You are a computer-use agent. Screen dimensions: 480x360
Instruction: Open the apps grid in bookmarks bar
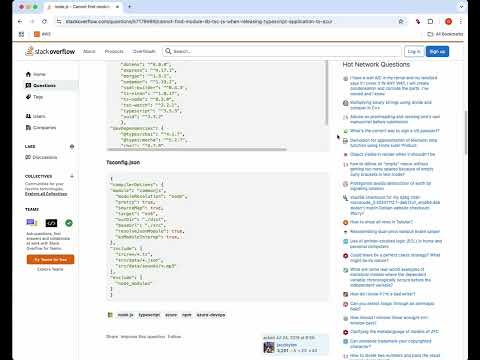point(21,34)
